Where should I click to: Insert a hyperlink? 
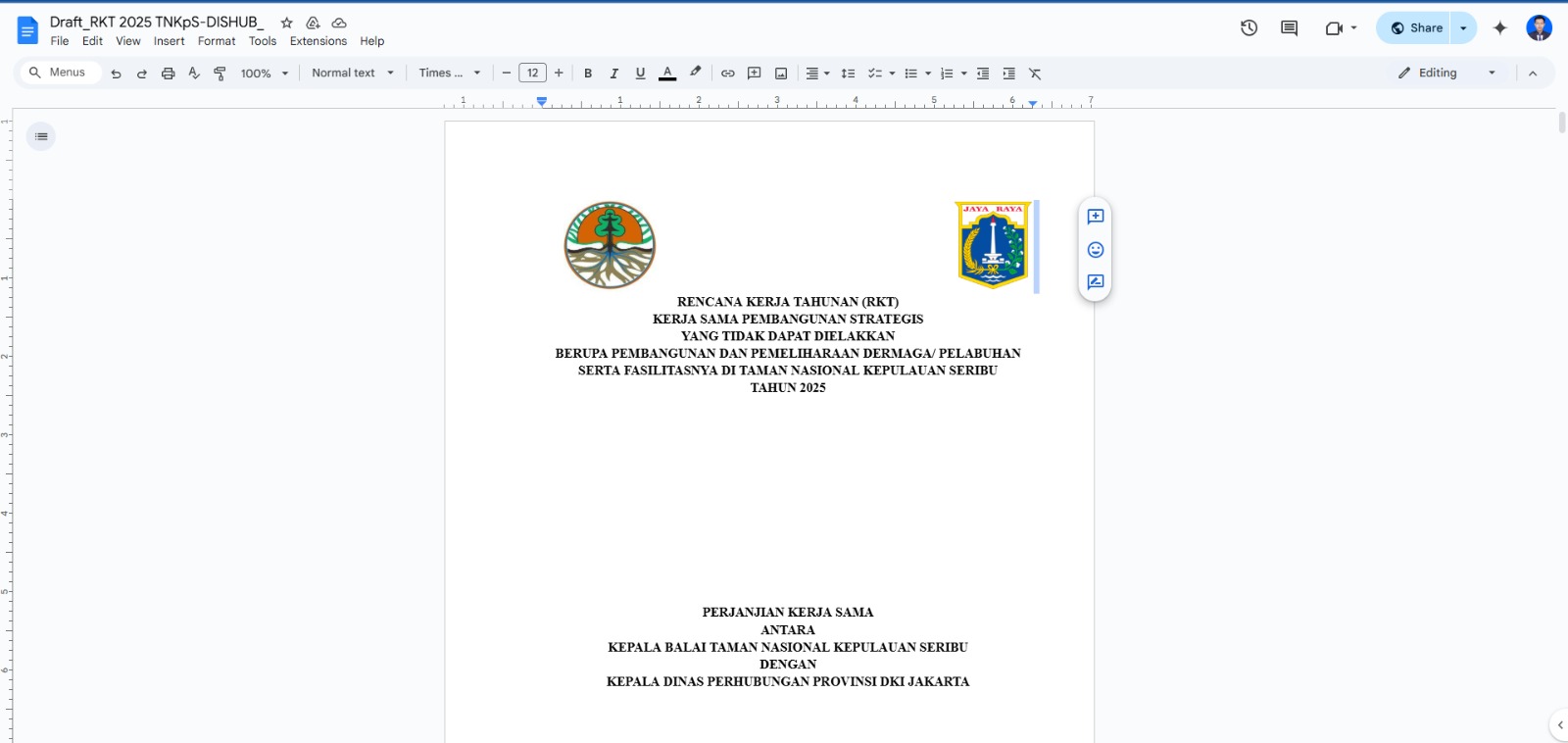[728, 74]
